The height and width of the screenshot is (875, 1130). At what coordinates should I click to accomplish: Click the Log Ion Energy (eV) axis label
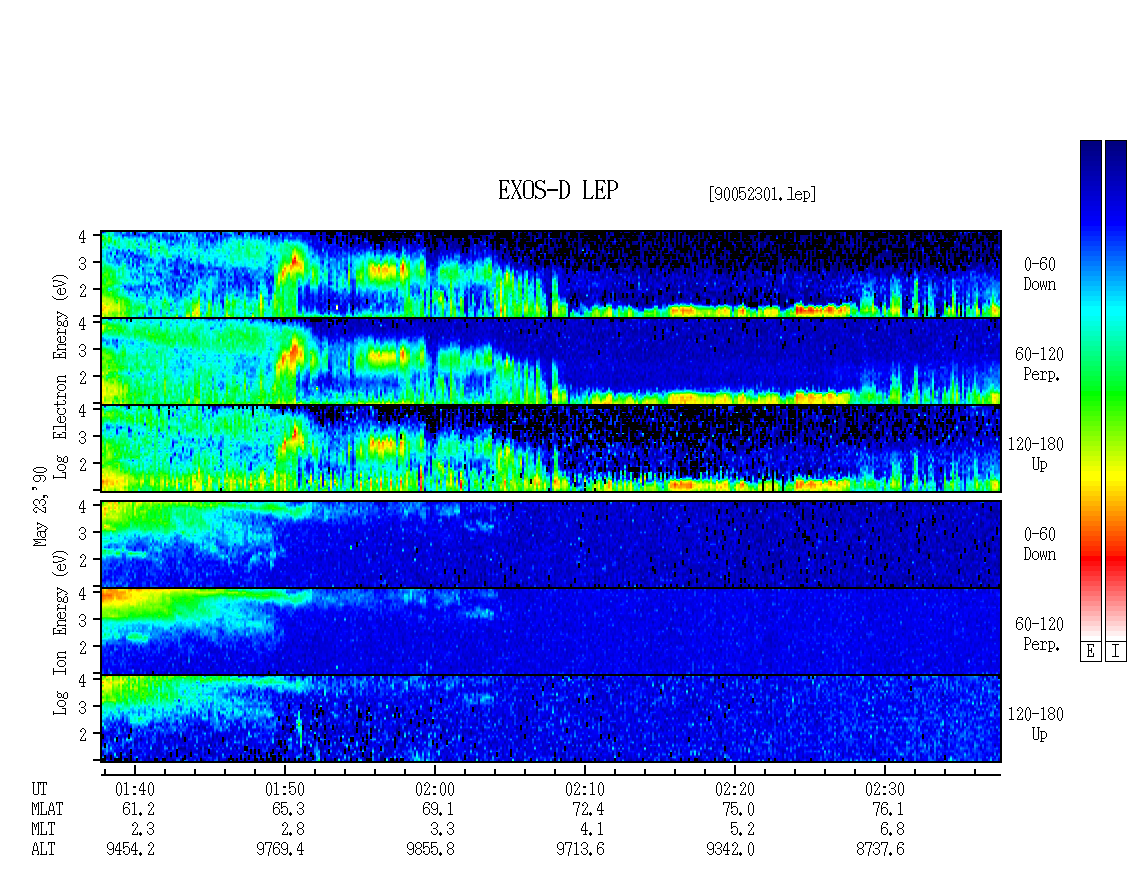[61, 633]
